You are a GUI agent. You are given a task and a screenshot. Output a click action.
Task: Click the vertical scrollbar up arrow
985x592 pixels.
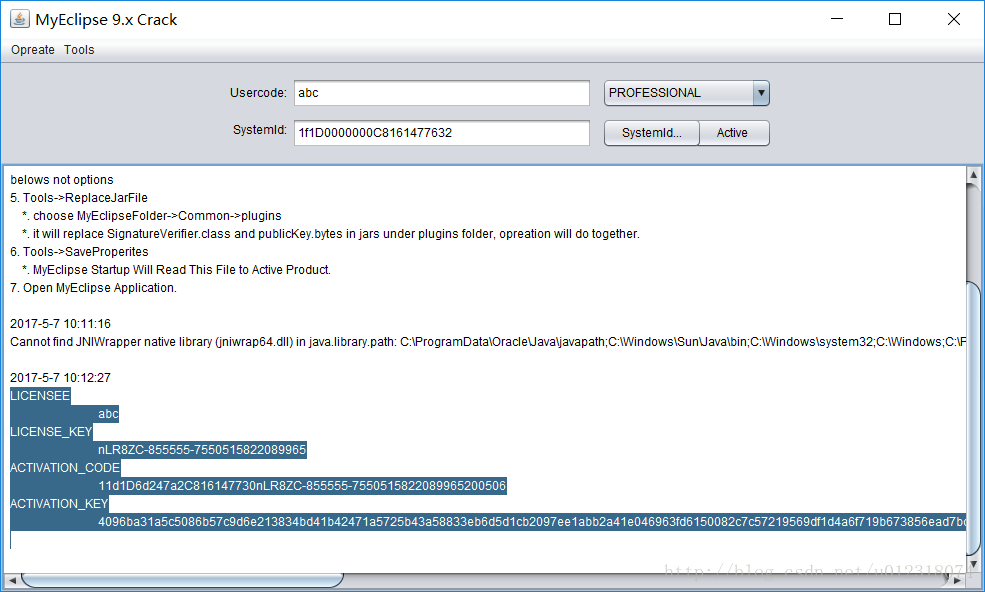click(x=973, y=175)
